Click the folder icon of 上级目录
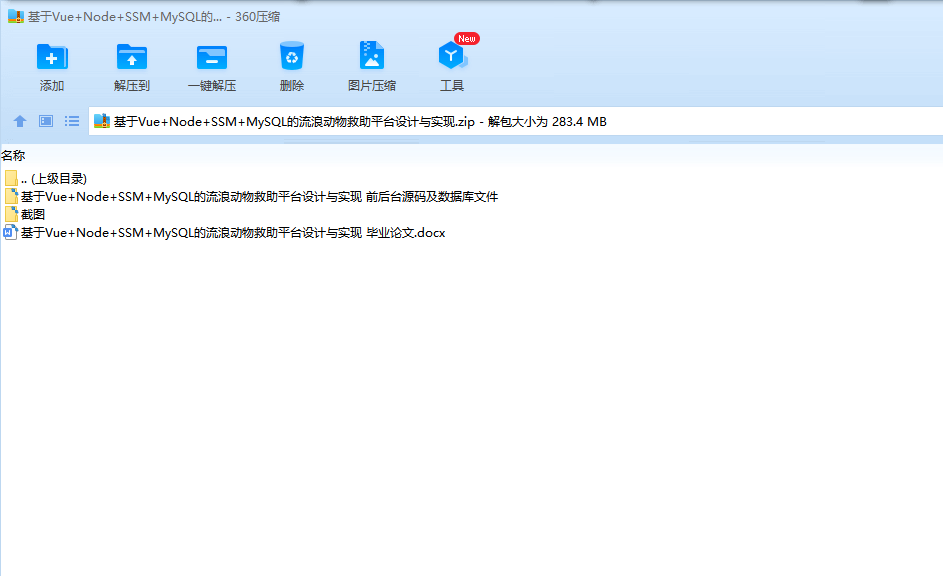This screenshot has width=943, height=576. pyautogui.click(x=11, y=179)
